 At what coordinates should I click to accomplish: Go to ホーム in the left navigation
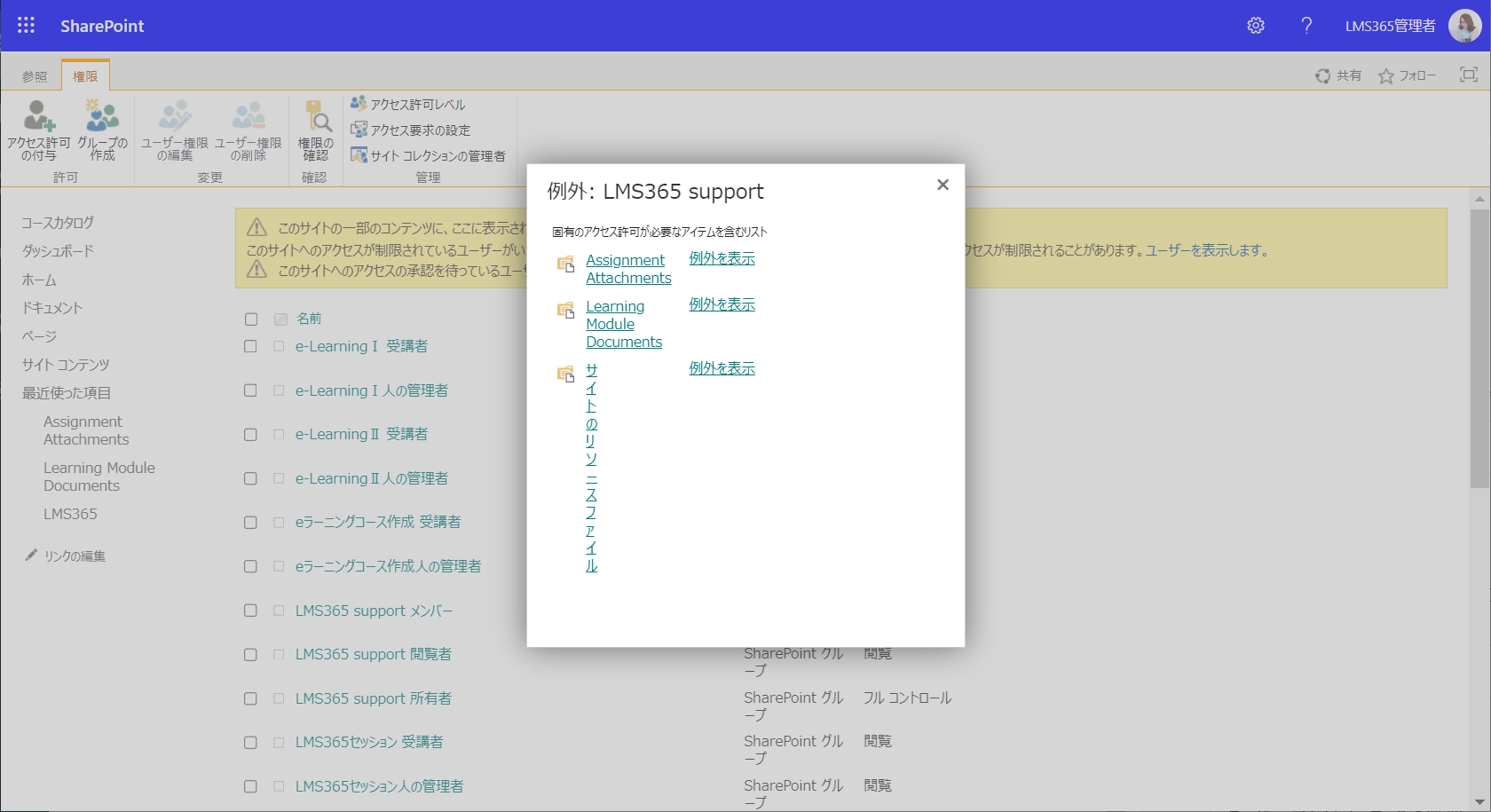(x=39, y=280)
